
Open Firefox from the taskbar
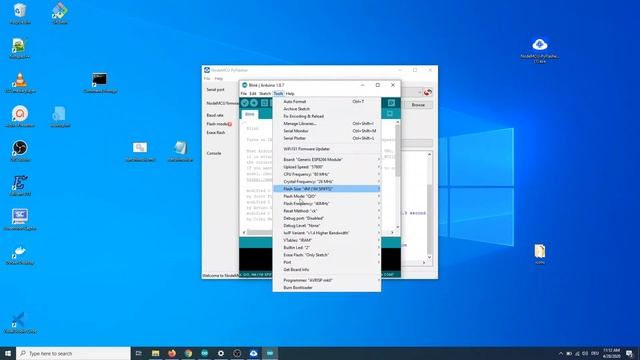(x=172, y=353)
